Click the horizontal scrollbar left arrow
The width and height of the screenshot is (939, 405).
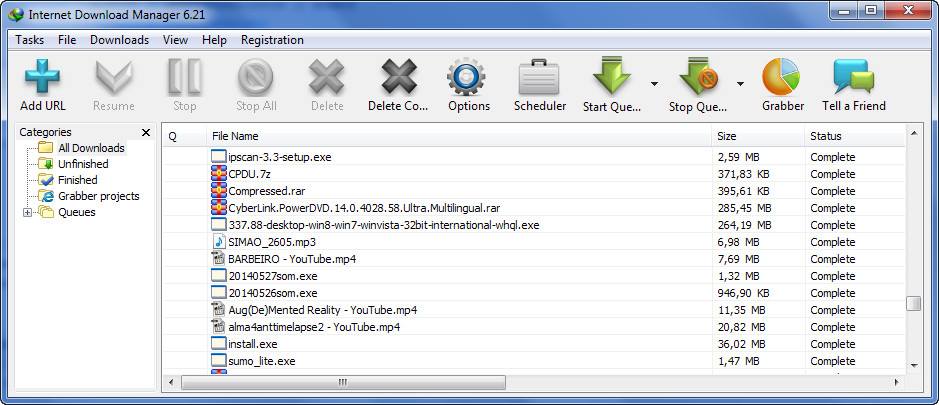coord(171,382)
